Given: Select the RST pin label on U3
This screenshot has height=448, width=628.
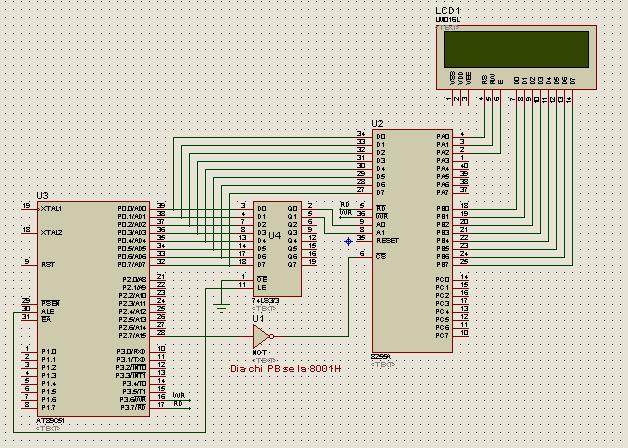Looking at the screenshot, I should click(48, 265).
